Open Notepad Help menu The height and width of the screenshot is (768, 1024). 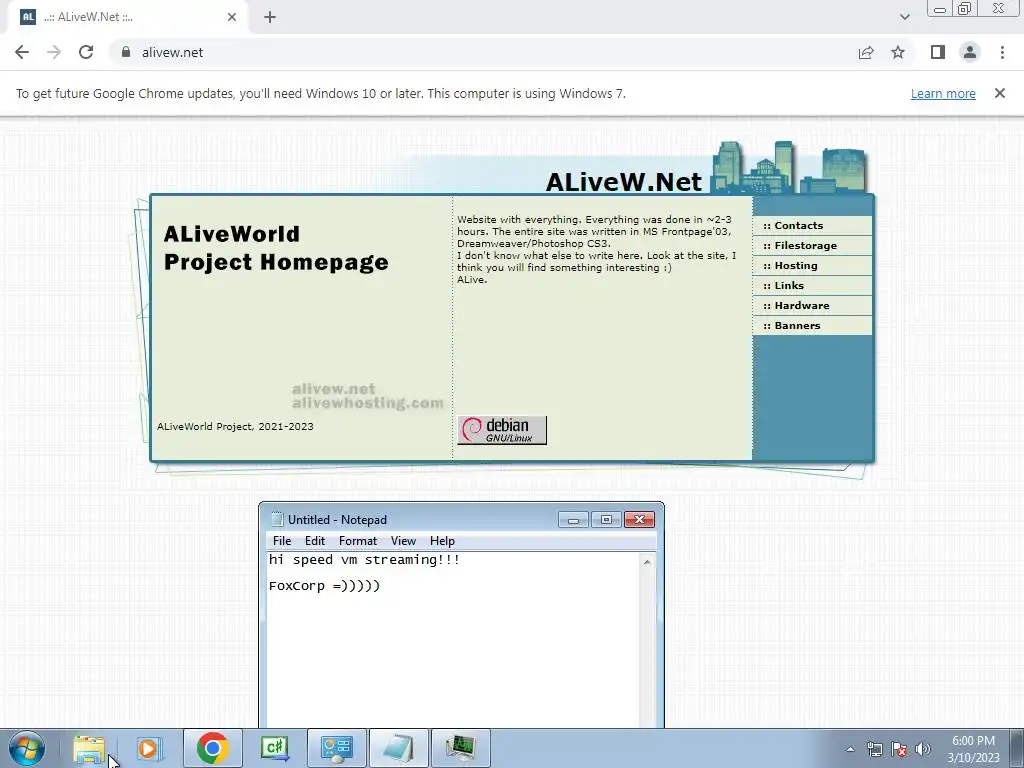click(x=442, y=541)
